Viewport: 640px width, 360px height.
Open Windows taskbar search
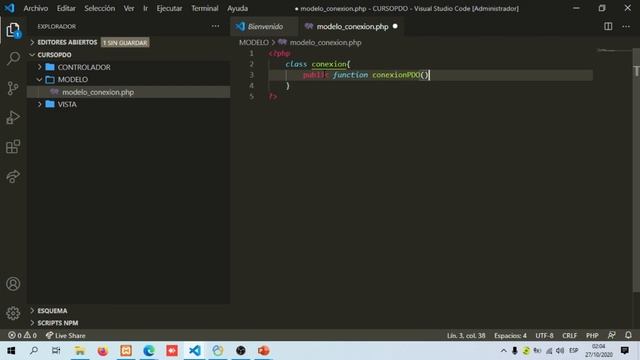[x=34, y=351]
